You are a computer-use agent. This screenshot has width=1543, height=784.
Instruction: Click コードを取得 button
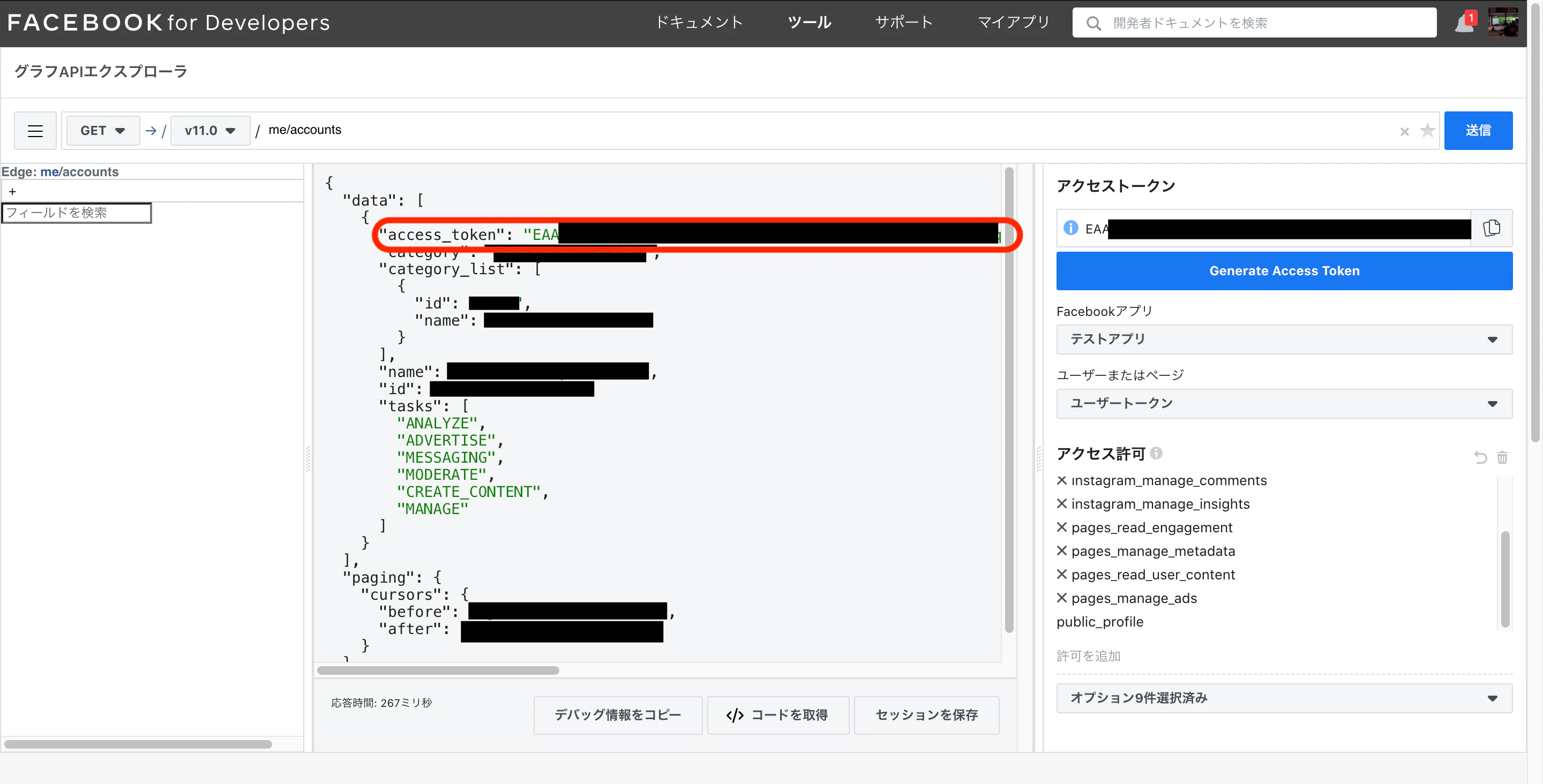click(x=777, y=714)
